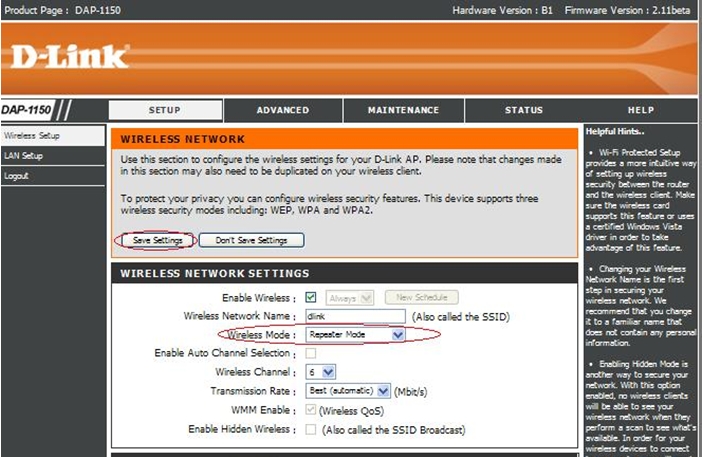Open the Always schedule dropdown
Viewport: 704px width, 457px height.
tap(350, 297)
